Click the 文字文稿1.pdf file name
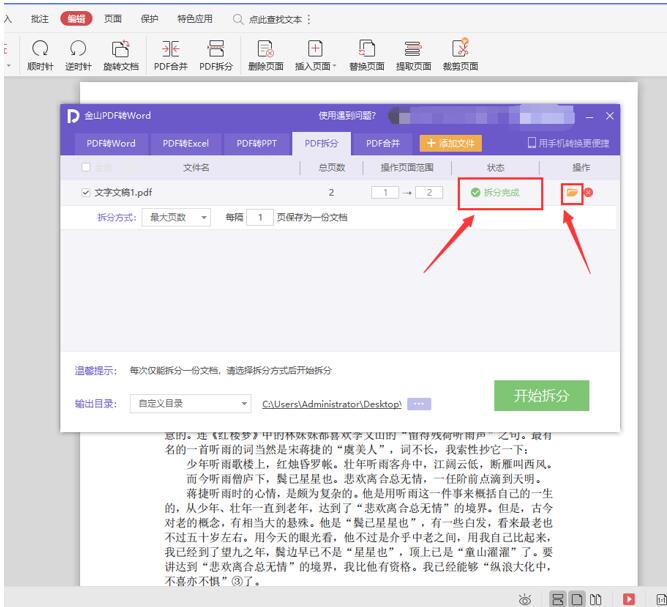 [x=123, y=193]
